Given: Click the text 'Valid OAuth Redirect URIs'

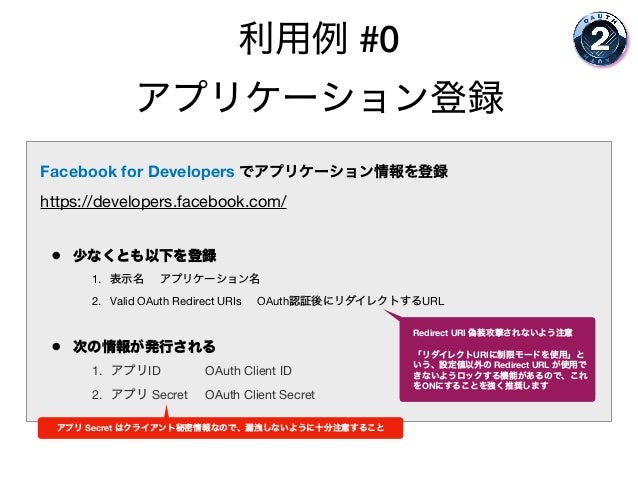Looking at the screenshot, I should tap(175, 301).
